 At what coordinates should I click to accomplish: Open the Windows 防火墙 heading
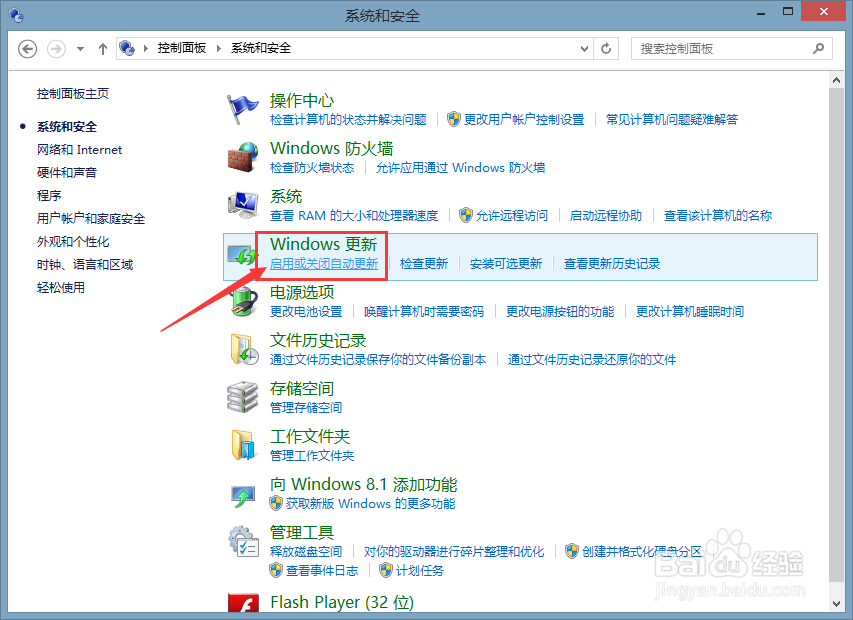(331, 148)
